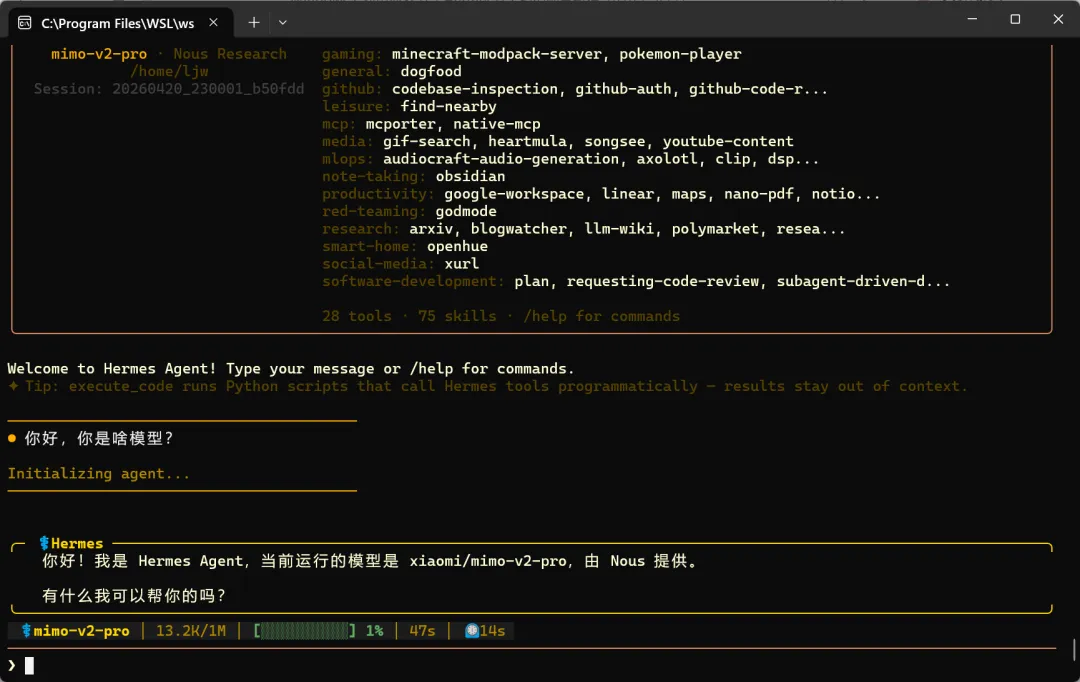Click the 14s clock icon in status bar
This screenshot has width=1080, height=682.
pos(472,631)
